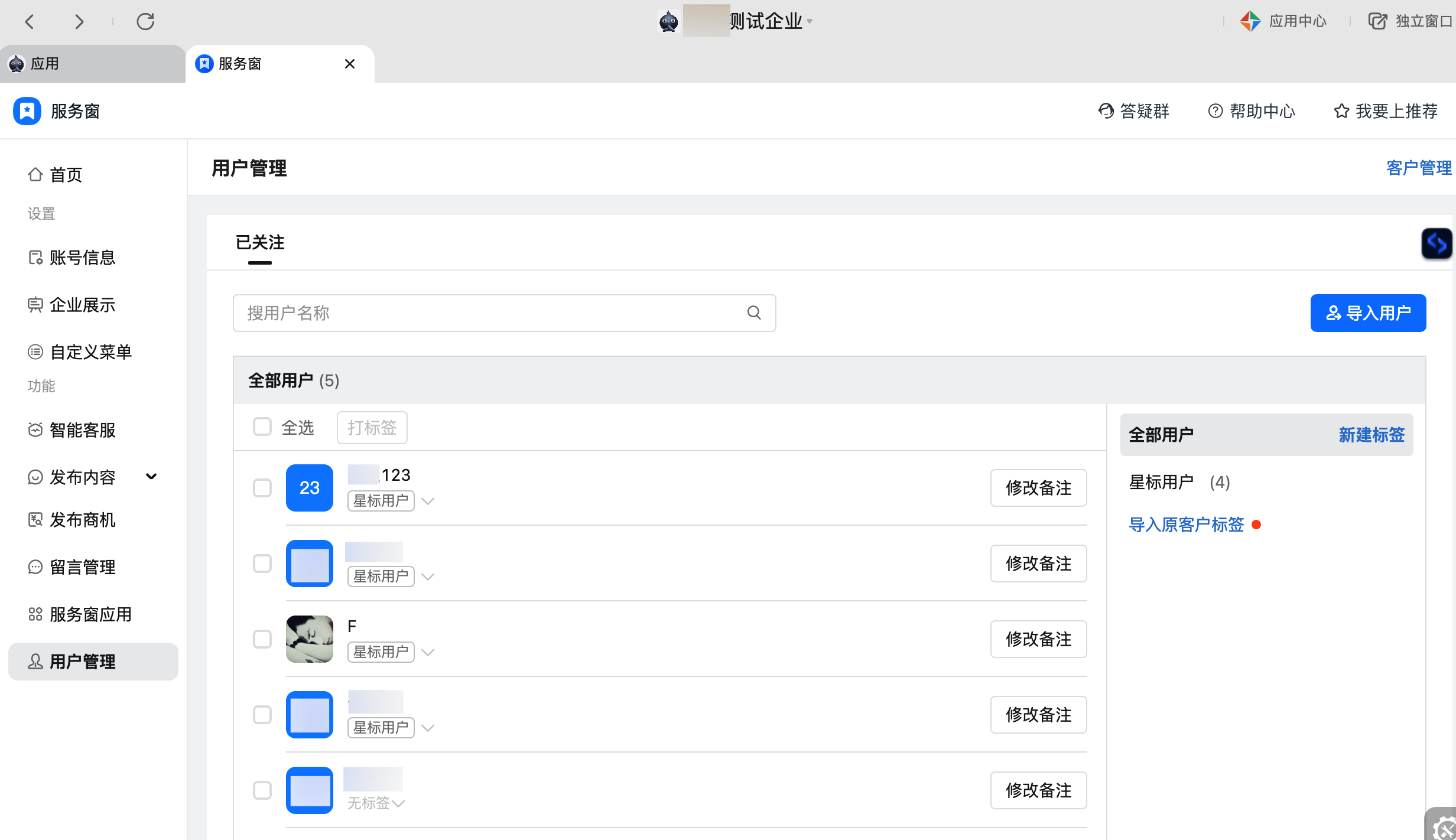Select the checkbox for user 123
Image resolution: width=1456 pixels, height=840 pixels.
262,488
